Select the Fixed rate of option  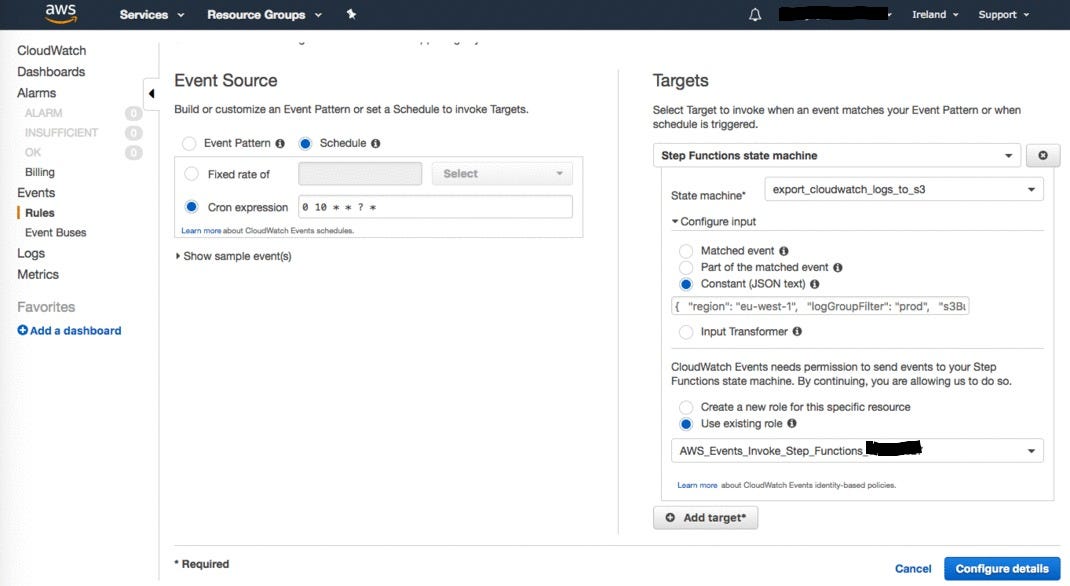[x=189, y=171]
